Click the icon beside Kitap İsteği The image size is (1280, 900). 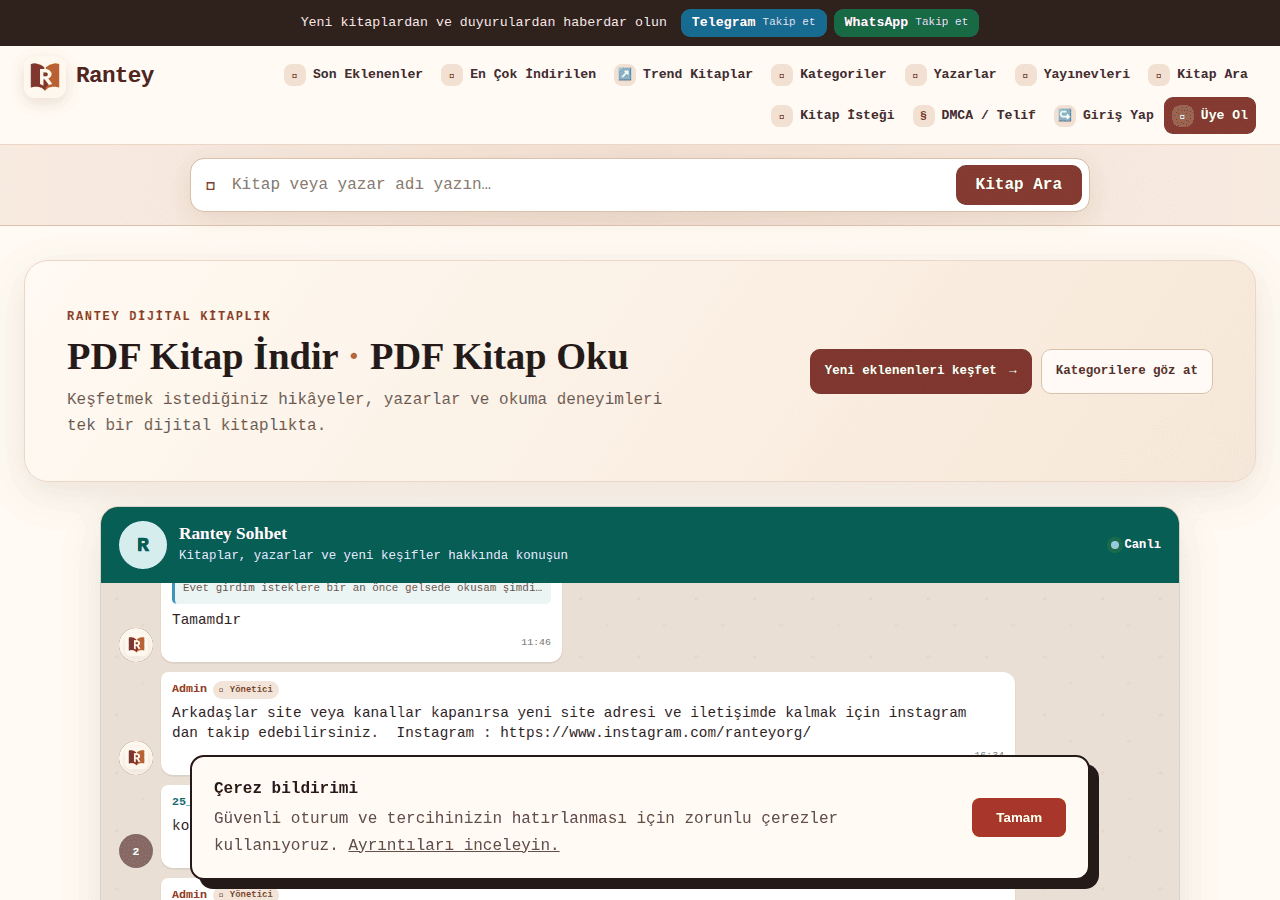coord(782,116)
